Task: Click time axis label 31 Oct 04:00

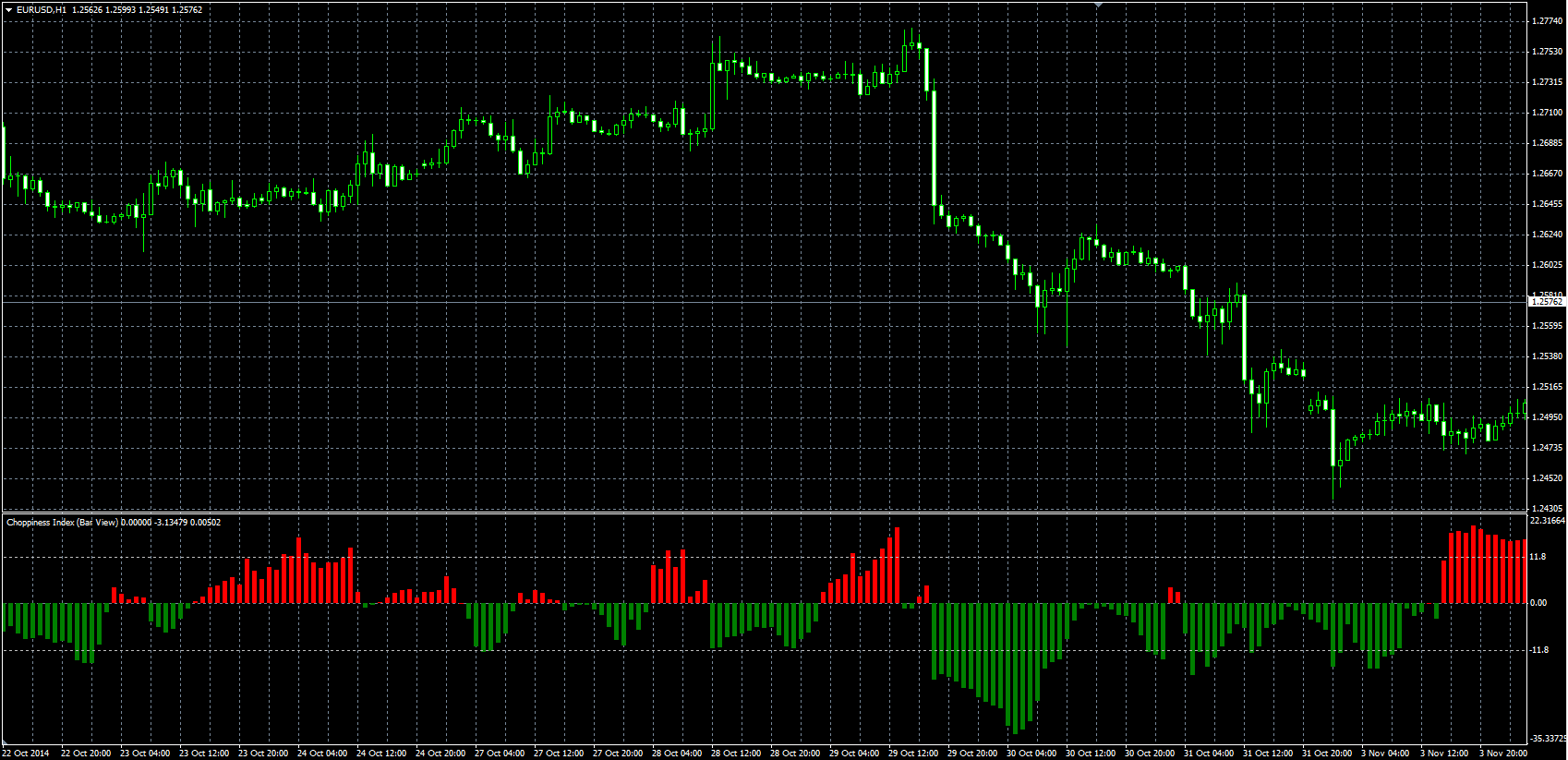Action: click(1209, 754)
